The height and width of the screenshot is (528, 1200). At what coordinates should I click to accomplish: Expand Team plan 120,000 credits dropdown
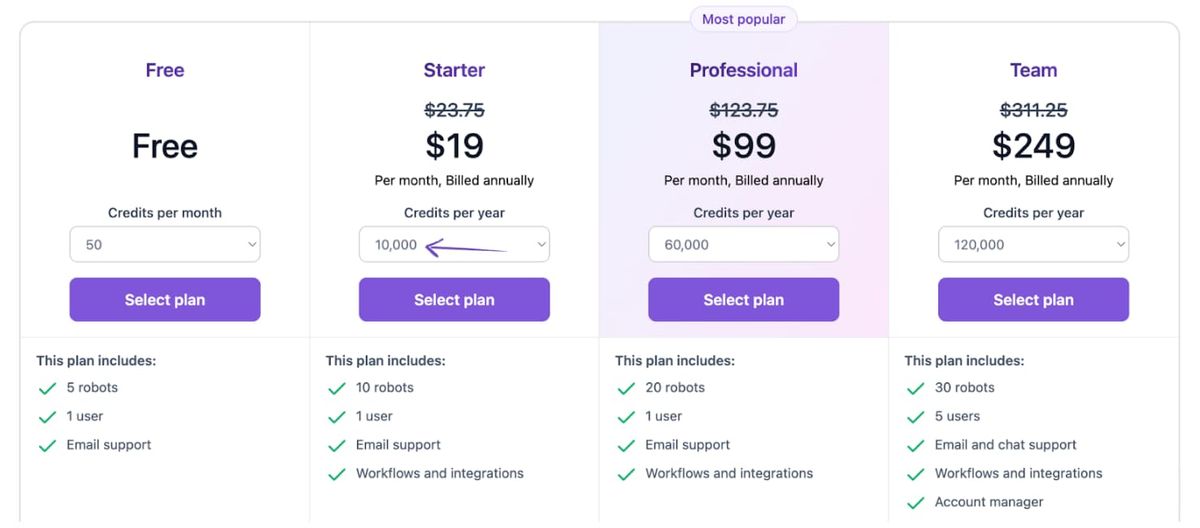pos(1033,245)
